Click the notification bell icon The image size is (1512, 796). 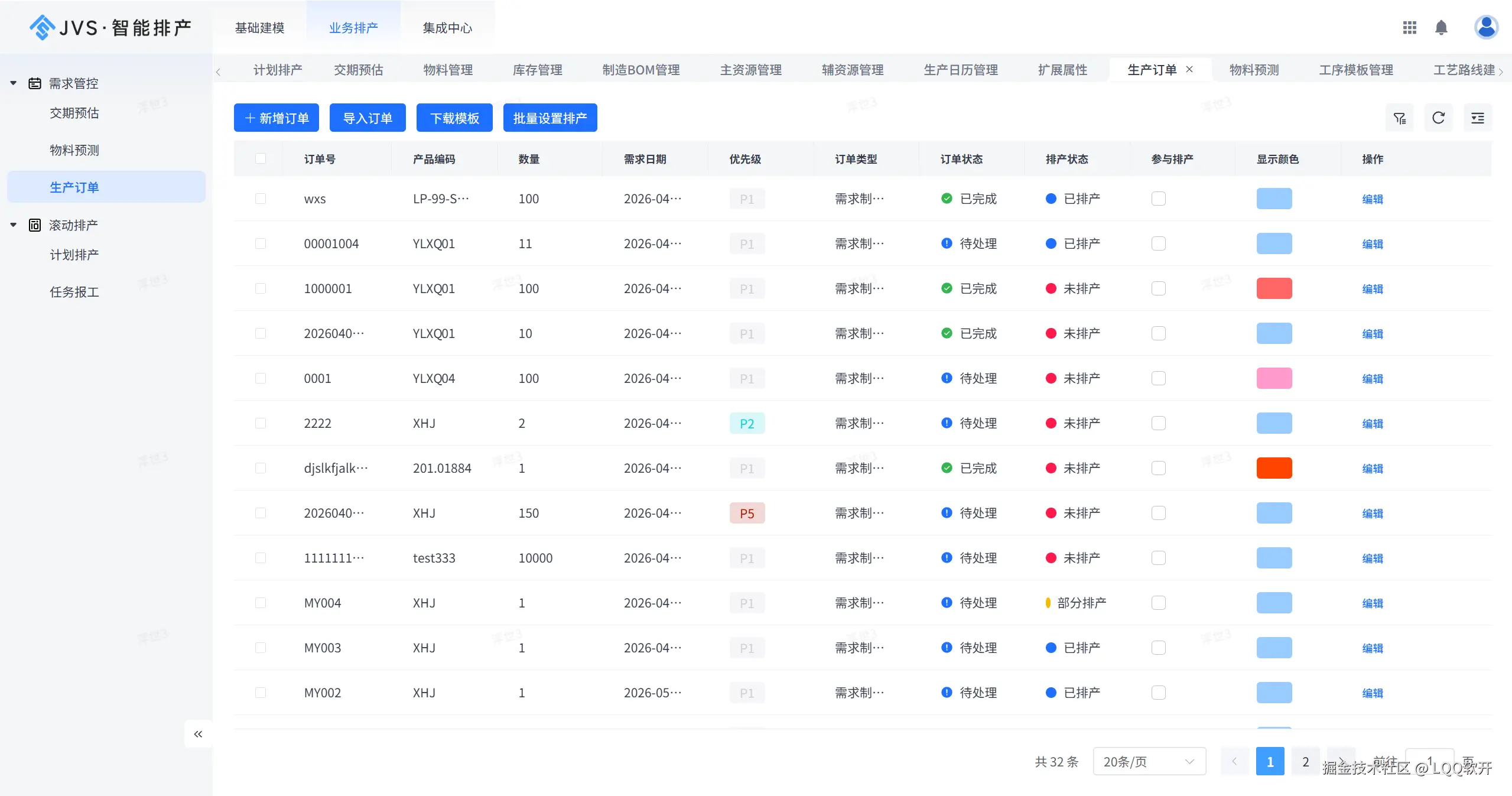pyautogui.click(x=1441, y=28)
